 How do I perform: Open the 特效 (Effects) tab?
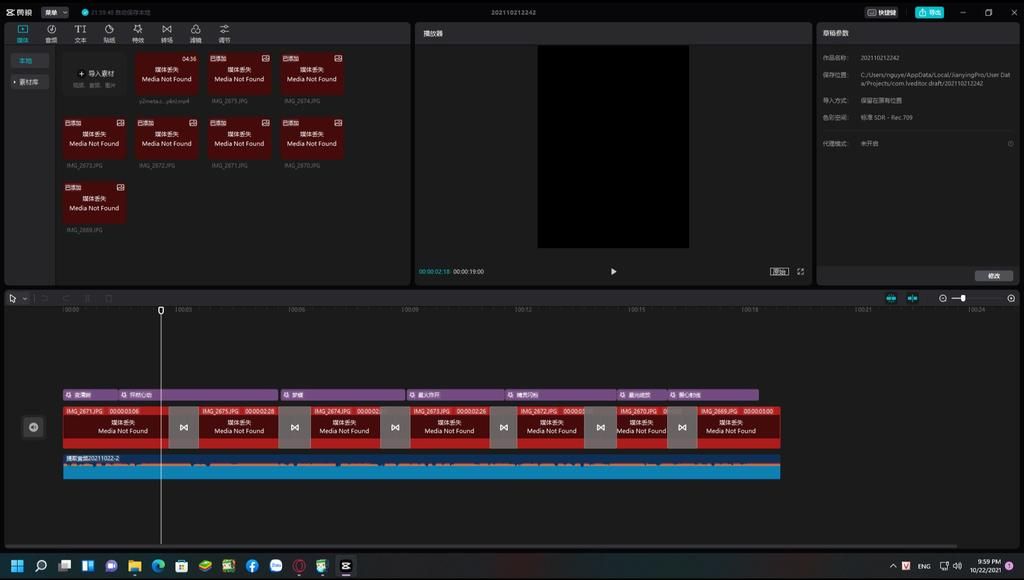tap(138, 33)
